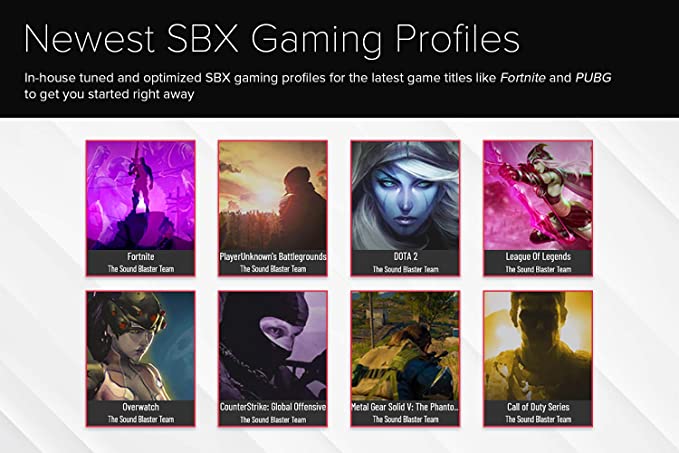Select the DOTA 2 title text

(405, 257)
